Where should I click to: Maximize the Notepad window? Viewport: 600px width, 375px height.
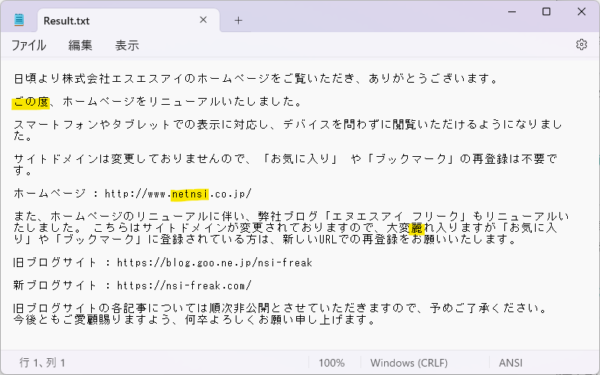pos(546,12)
